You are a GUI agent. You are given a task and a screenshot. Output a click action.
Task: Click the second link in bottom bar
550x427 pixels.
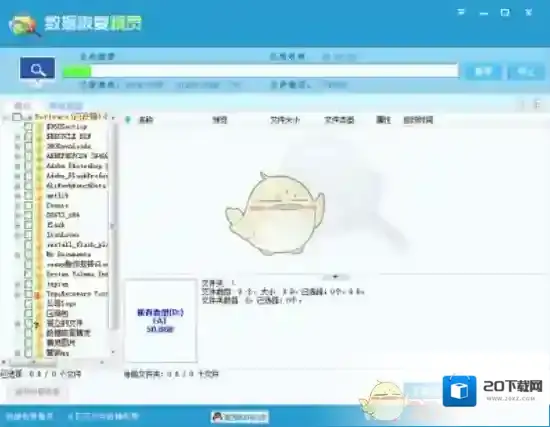103,416
